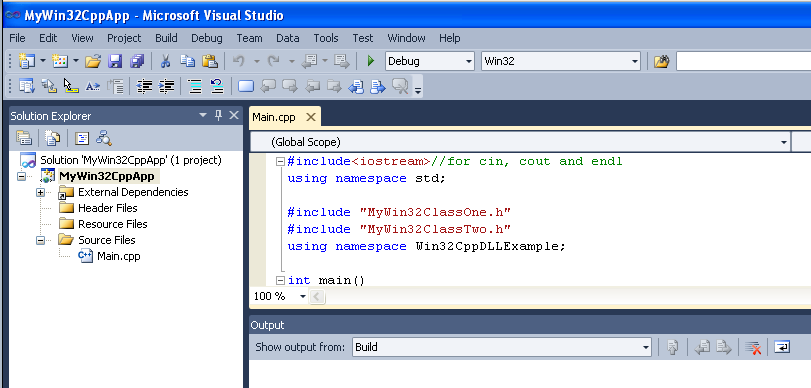Save the current file with the floppy icon

coord(115,61)
